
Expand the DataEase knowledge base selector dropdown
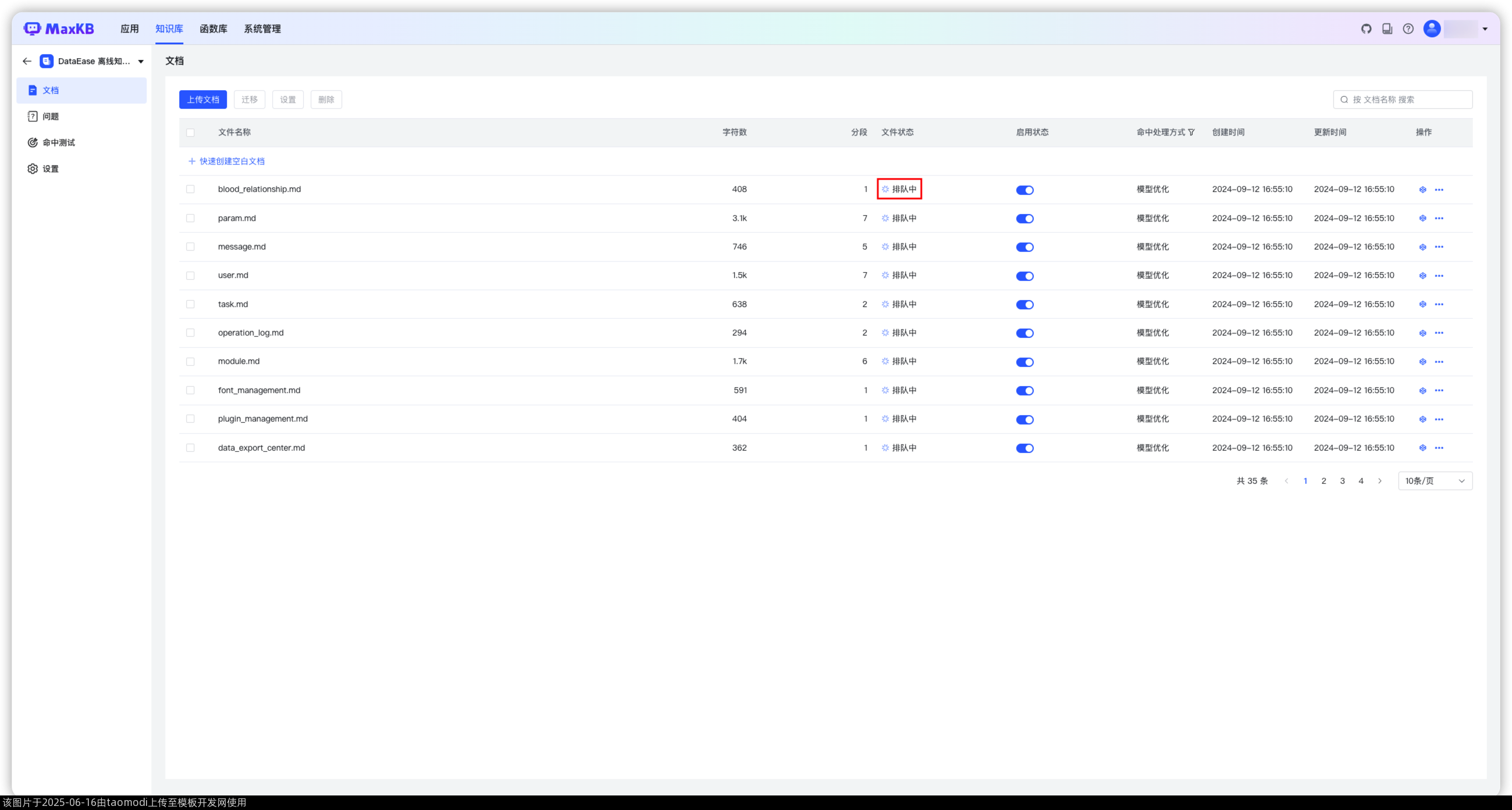(x=141, y=62)
